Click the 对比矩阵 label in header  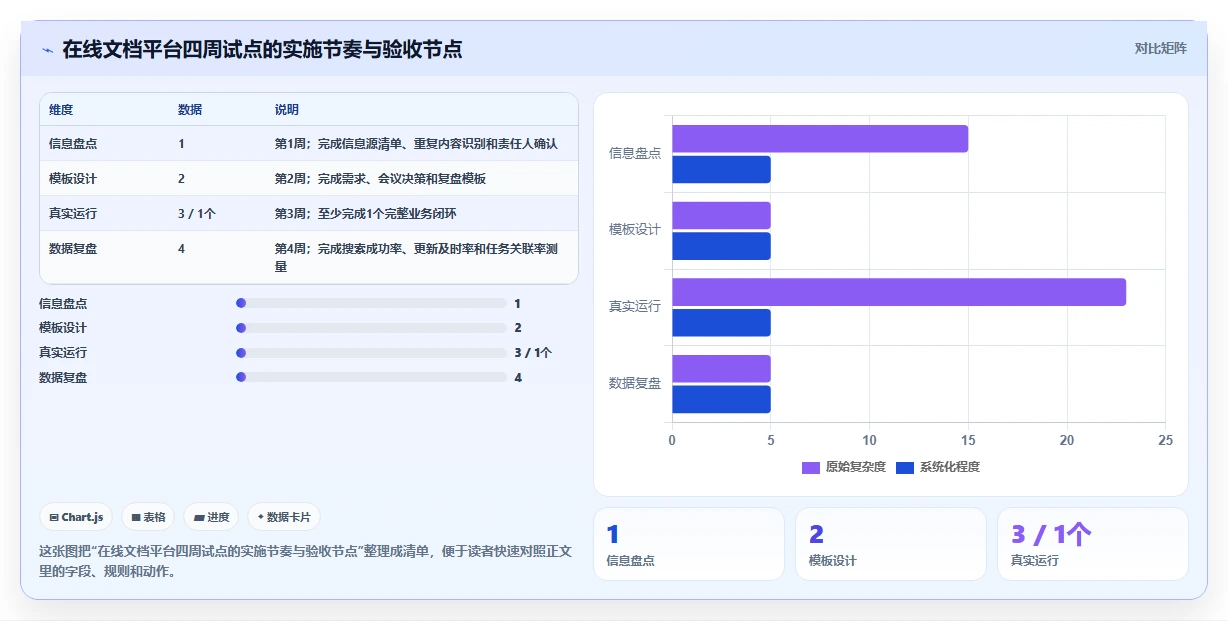[x=1161, y=48]
